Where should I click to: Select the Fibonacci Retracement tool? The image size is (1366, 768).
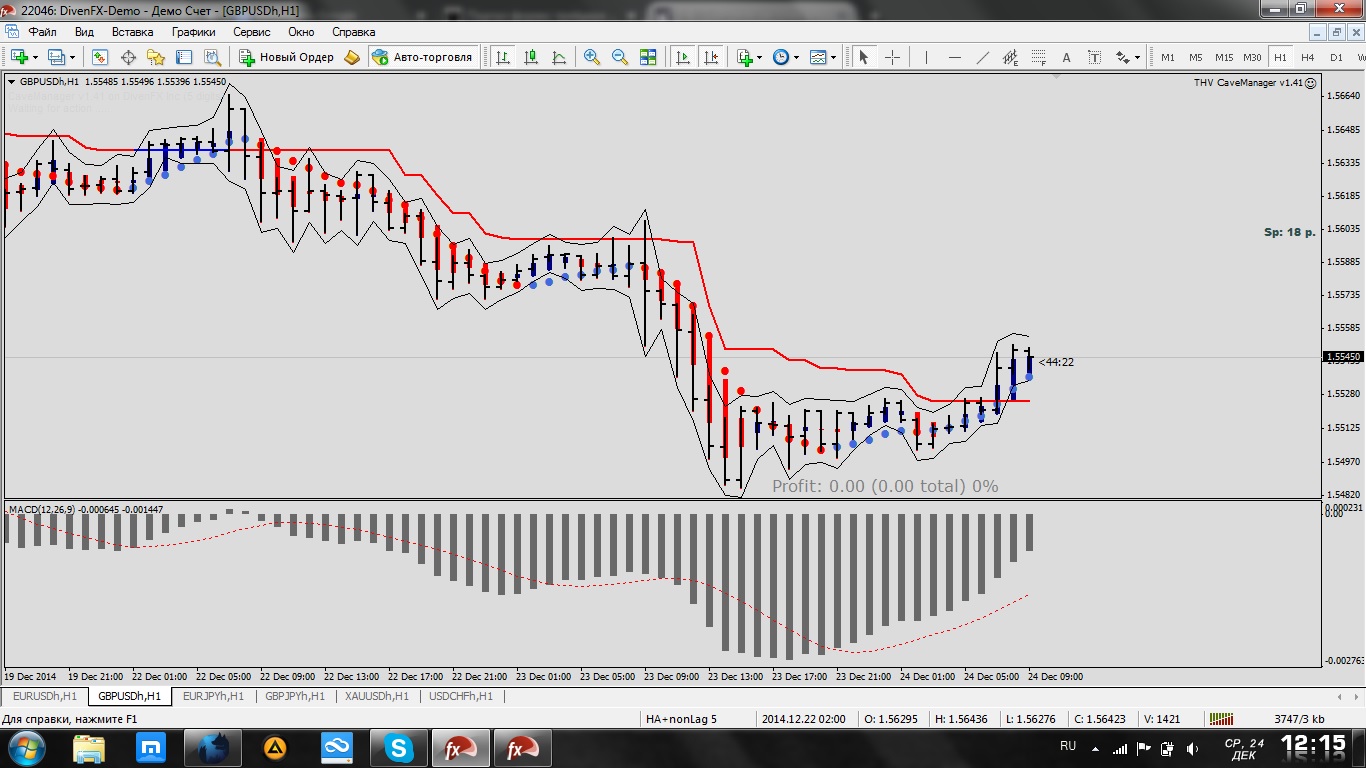[x=1038, y=57]
